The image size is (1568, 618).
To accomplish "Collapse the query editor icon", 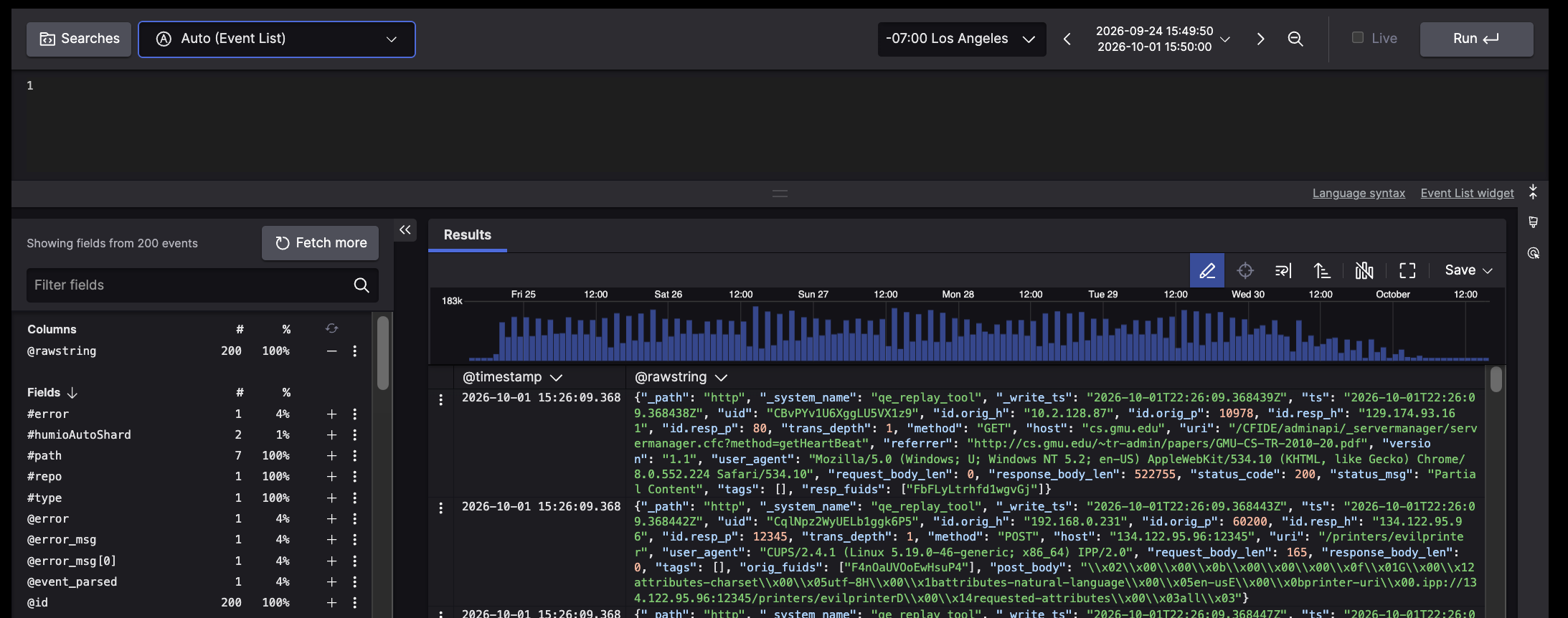I will click(x=1533, y=191).
